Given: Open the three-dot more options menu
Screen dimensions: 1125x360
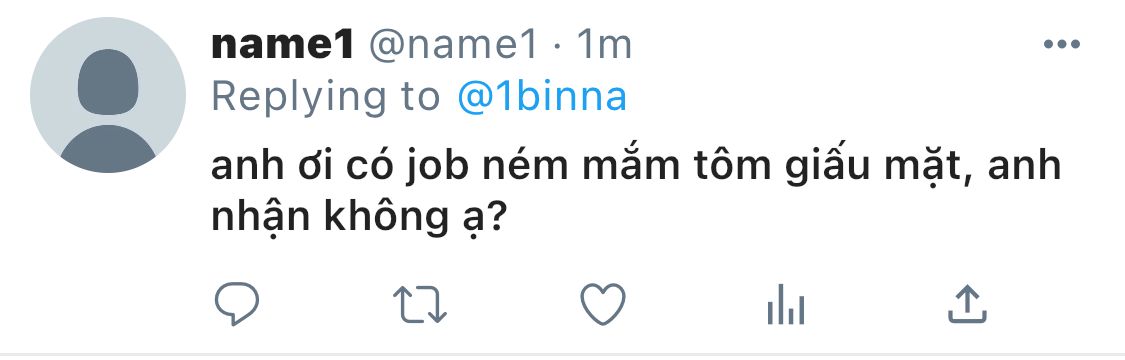Looking at the screenshot, I should click(1062, 44).
